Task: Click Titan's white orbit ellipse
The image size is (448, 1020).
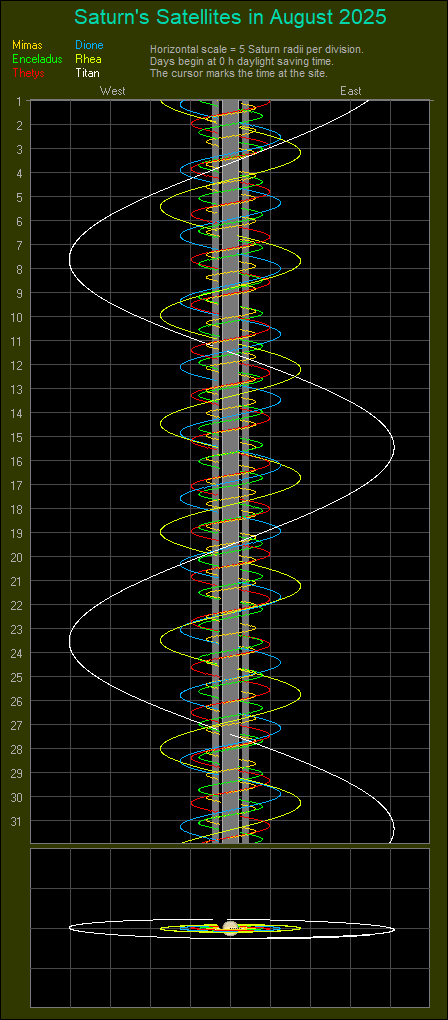Action: [70, 928]
